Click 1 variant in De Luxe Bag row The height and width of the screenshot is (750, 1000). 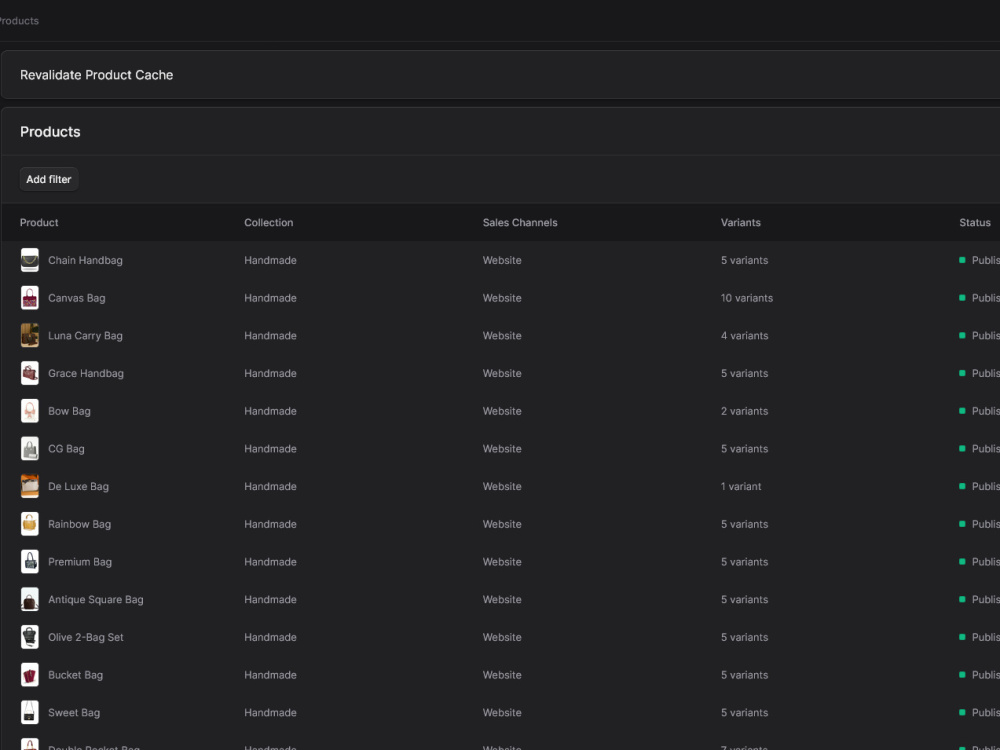coord(741,486)
